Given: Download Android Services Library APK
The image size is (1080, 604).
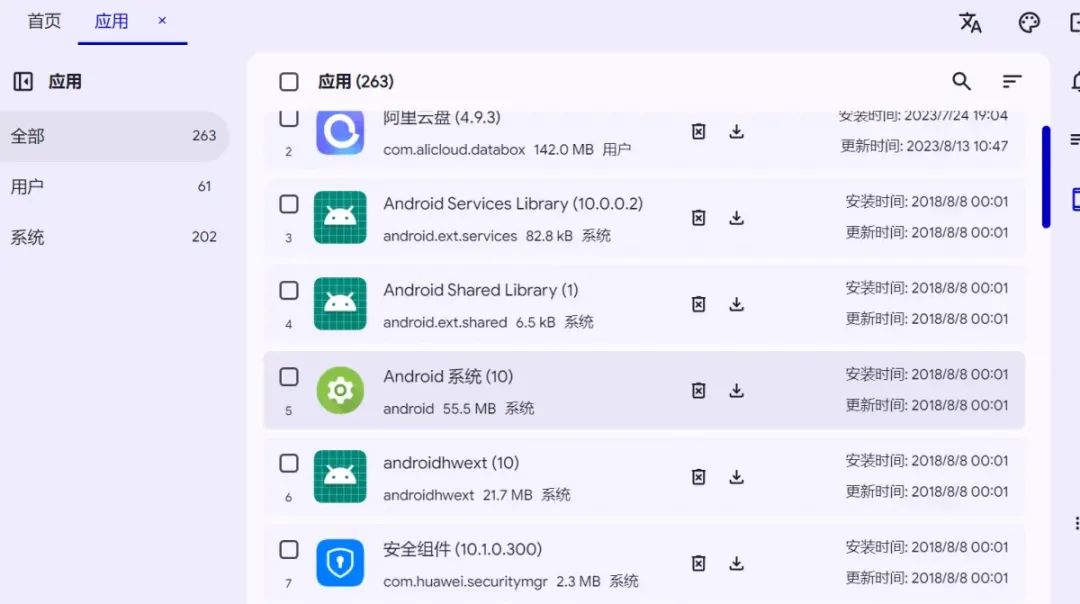Looking at the screenshot, I should (736, 218).
